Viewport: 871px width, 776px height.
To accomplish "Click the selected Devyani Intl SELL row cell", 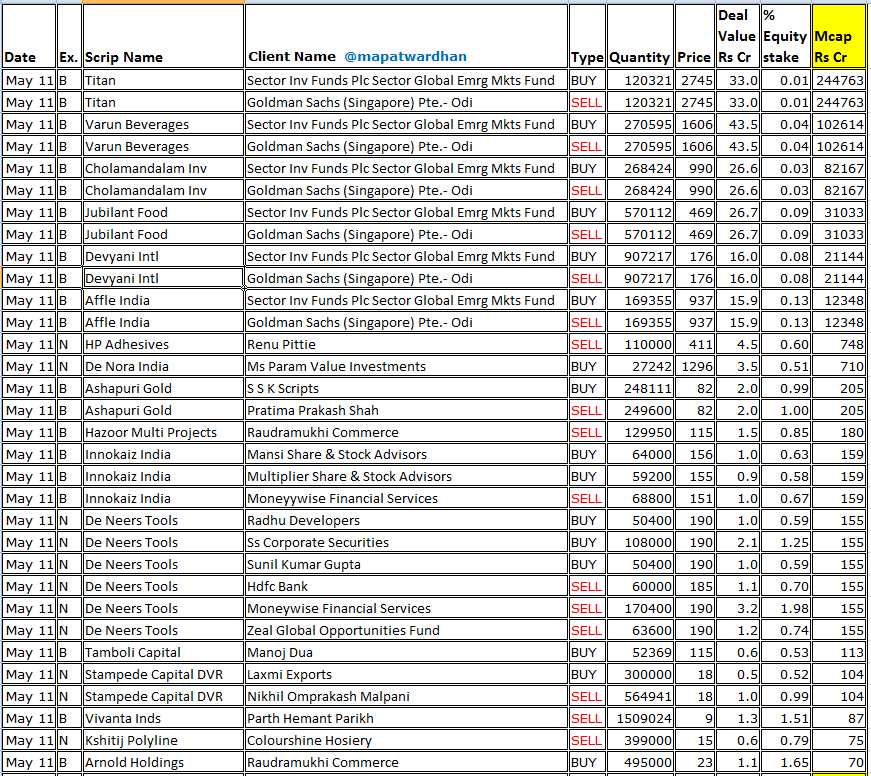I will click(x=163, y=278).
